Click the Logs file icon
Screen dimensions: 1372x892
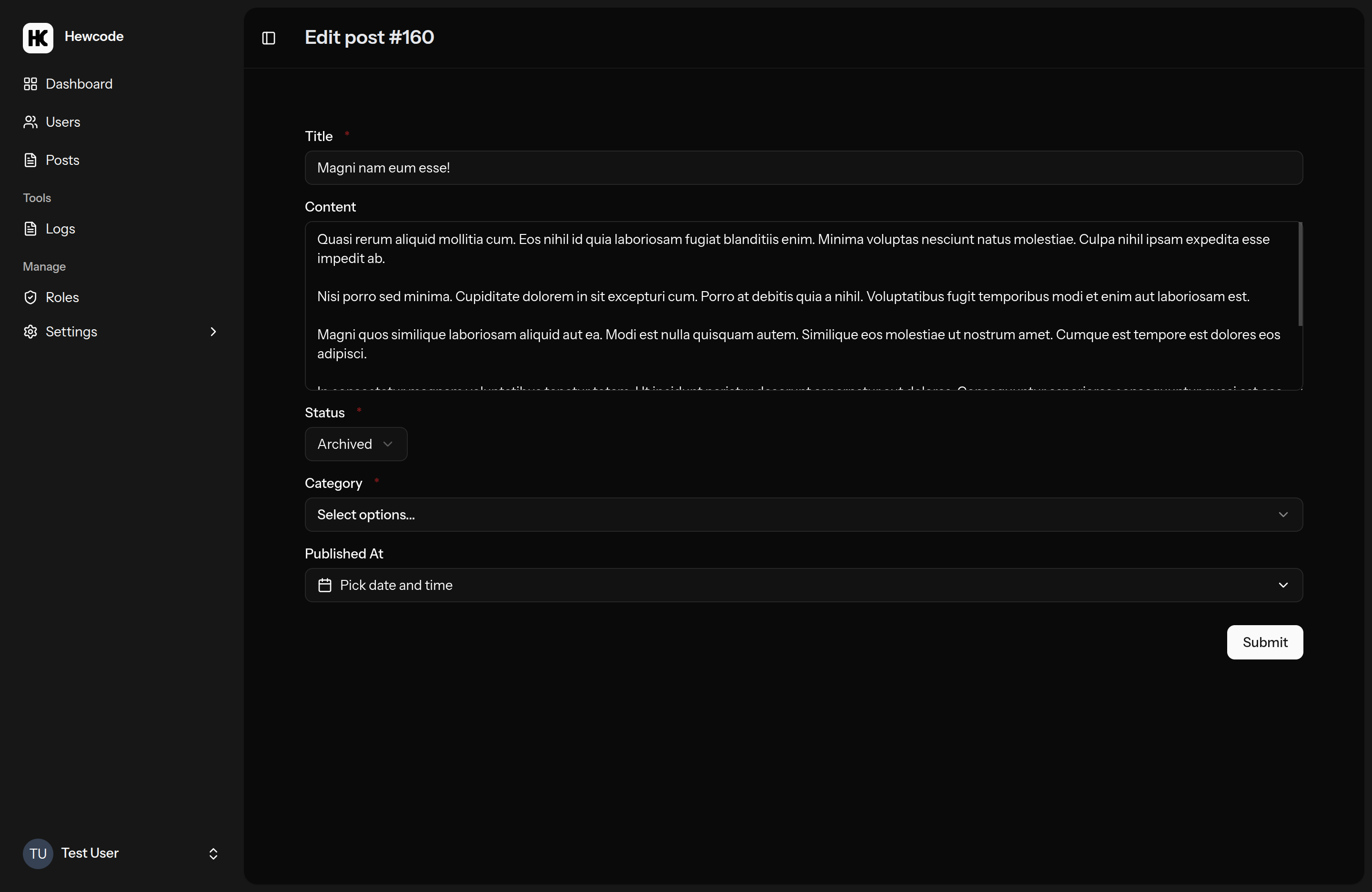[x=31, y=228]
